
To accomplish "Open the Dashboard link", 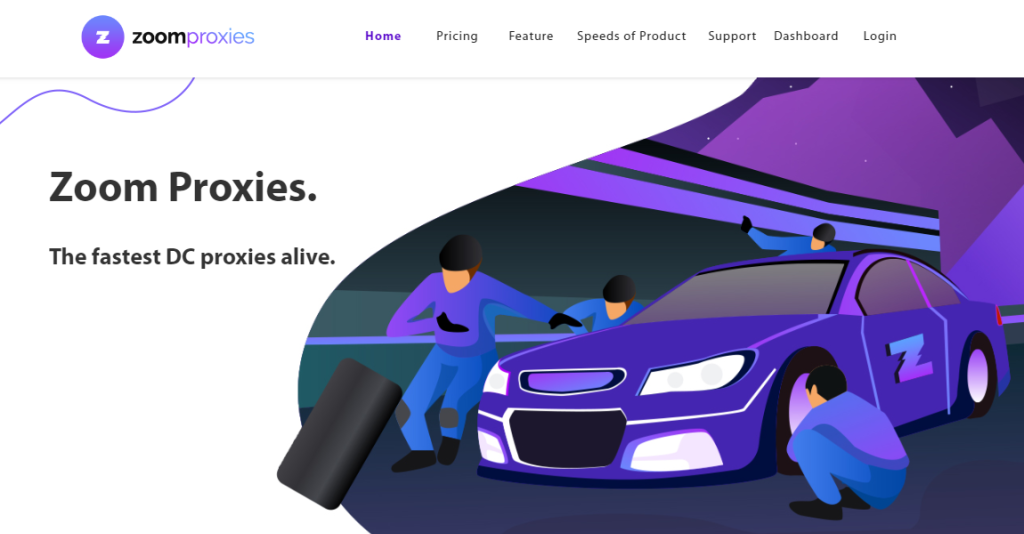I will pos(806,36).
